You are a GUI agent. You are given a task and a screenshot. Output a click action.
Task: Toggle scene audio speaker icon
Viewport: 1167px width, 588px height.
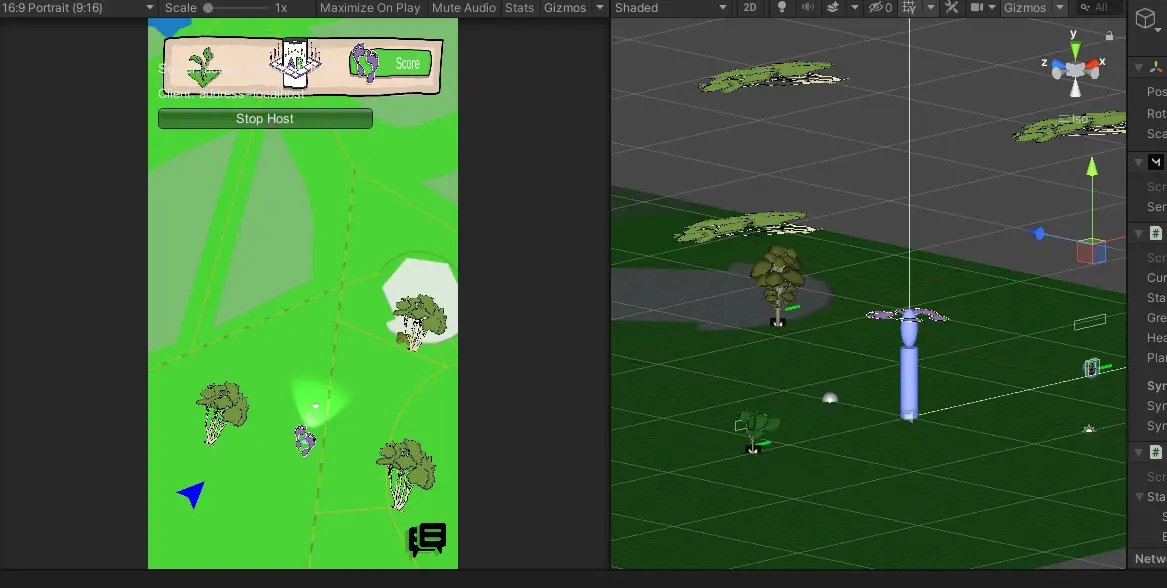tap(806, 8)
